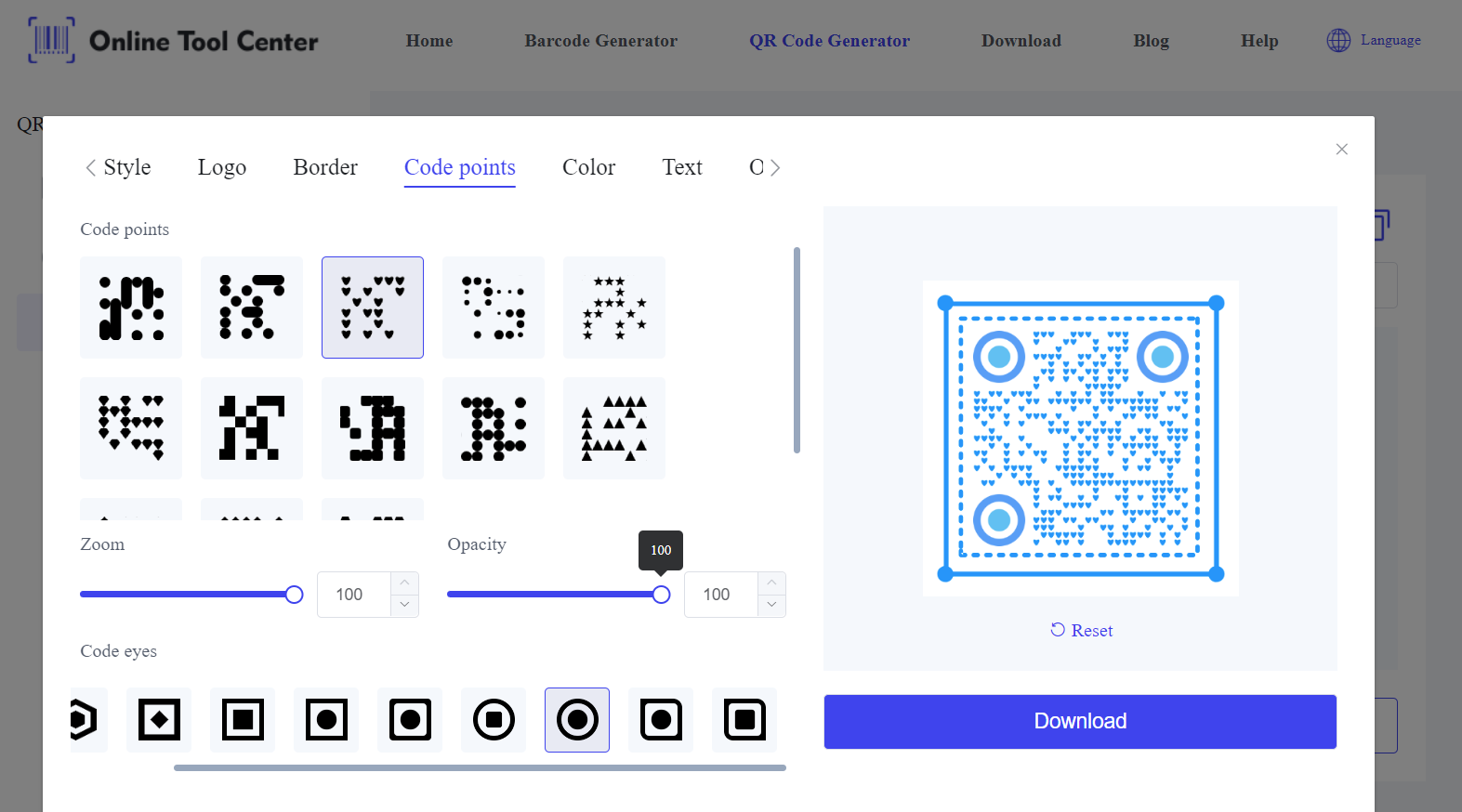1462x812 pixels.
Task: Click the Opacity slider handle
Action: [x=661, y=595]
